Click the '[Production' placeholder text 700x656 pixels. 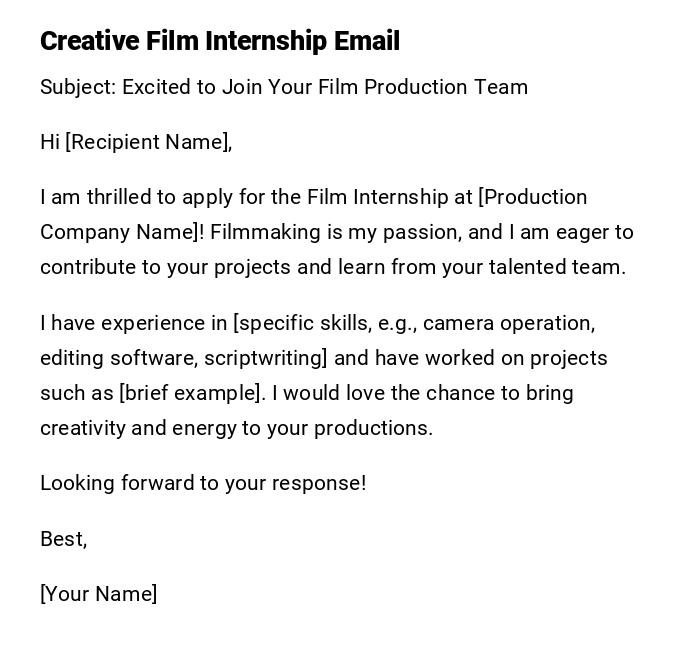click(x=533, y=197)
